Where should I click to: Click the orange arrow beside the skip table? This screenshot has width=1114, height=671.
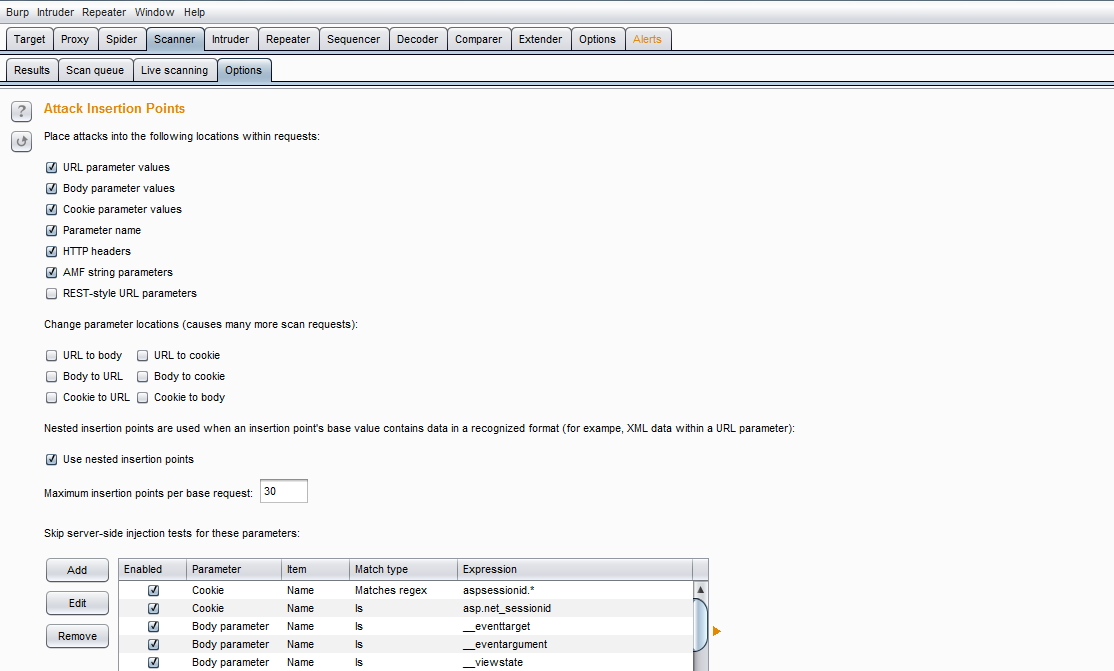click(x=716, y=631)
